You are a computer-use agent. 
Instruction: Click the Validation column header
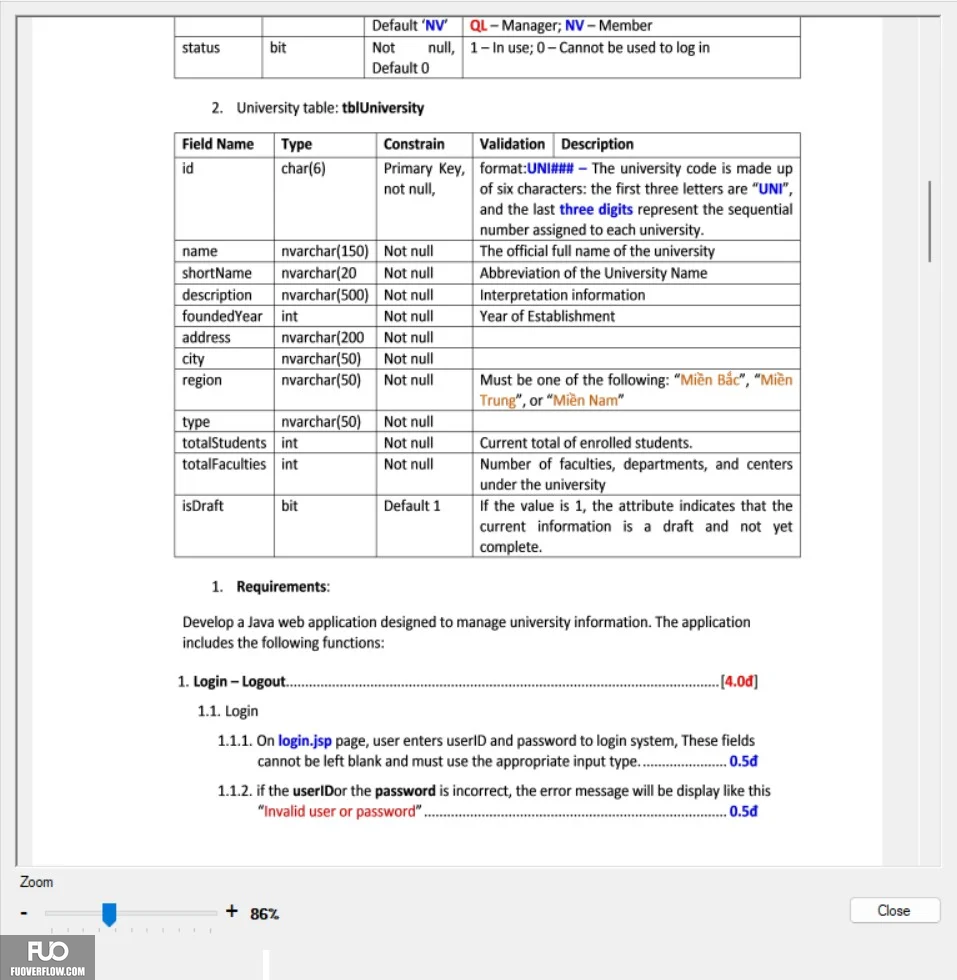(513, 144)
